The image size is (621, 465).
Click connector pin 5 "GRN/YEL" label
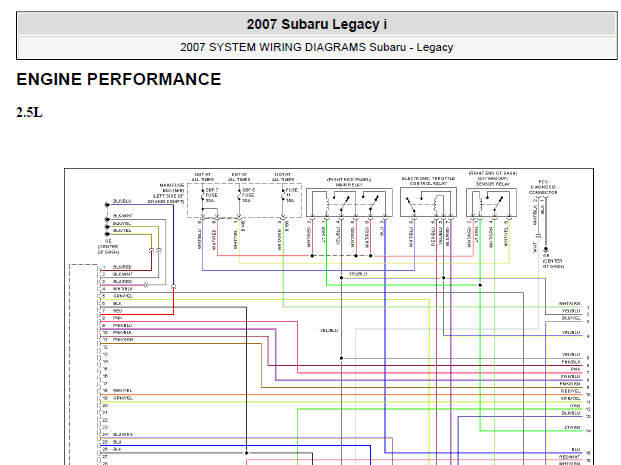pyautogui.click(x=122, y=296)
